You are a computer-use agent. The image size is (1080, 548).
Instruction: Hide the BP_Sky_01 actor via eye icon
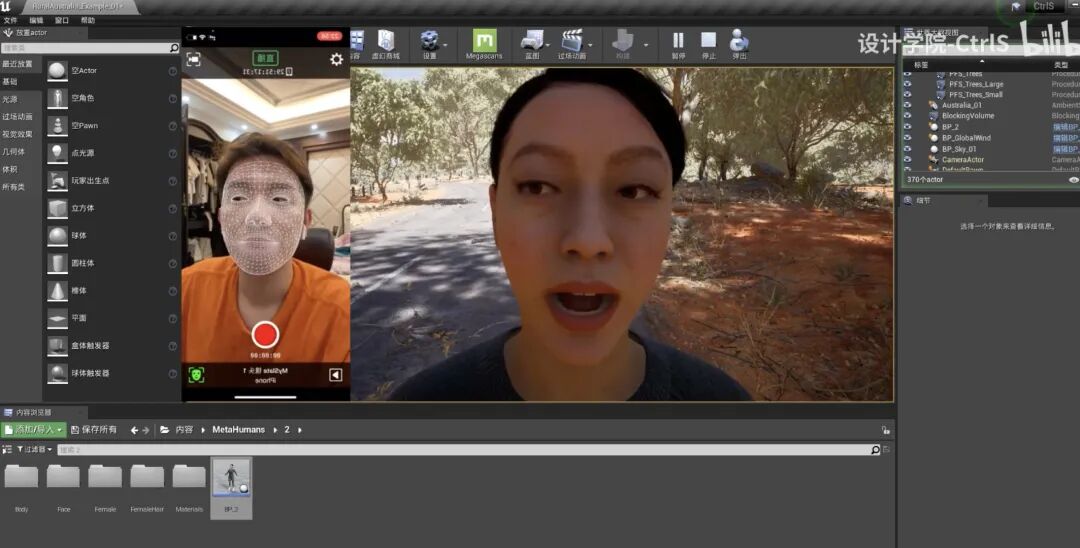(908, 149)
